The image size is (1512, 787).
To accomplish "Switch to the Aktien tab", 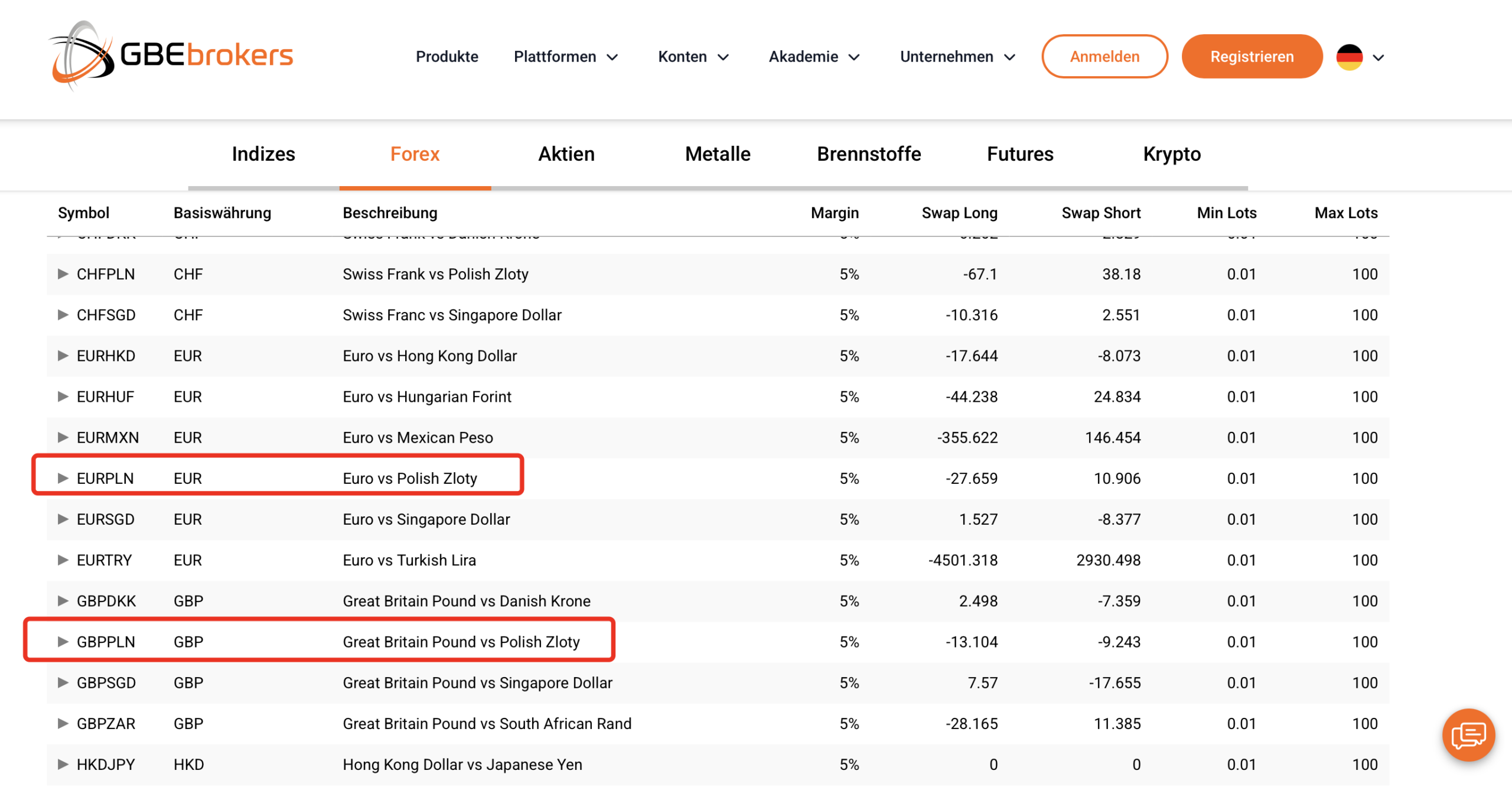I will tap(566, 154).
